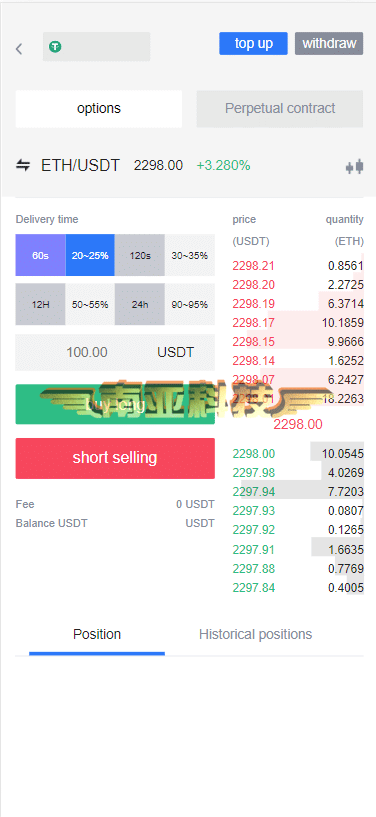Select the 60s delivery time

pos(40,255)
